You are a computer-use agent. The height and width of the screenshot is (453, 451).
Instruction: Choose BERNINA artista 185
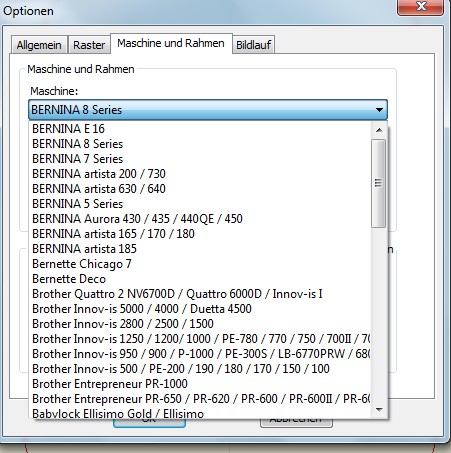201,249
